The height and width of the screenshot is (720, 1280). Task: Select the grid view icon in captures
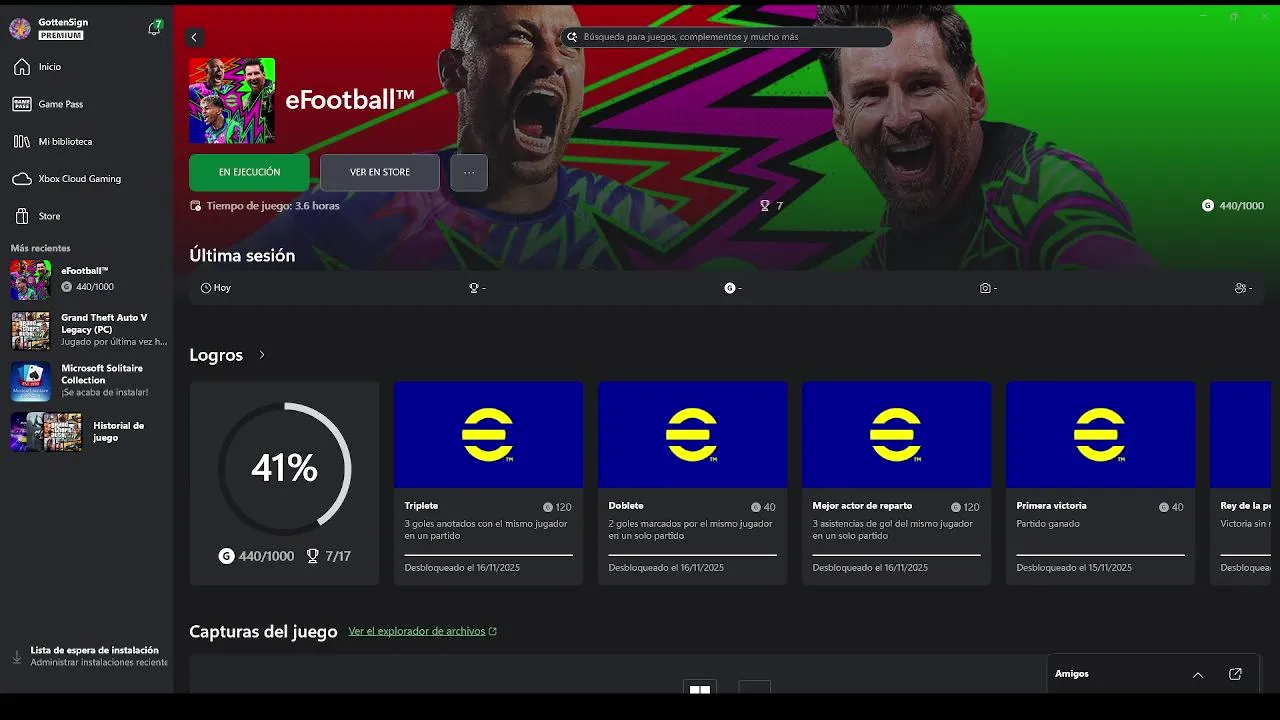[700, 688]
